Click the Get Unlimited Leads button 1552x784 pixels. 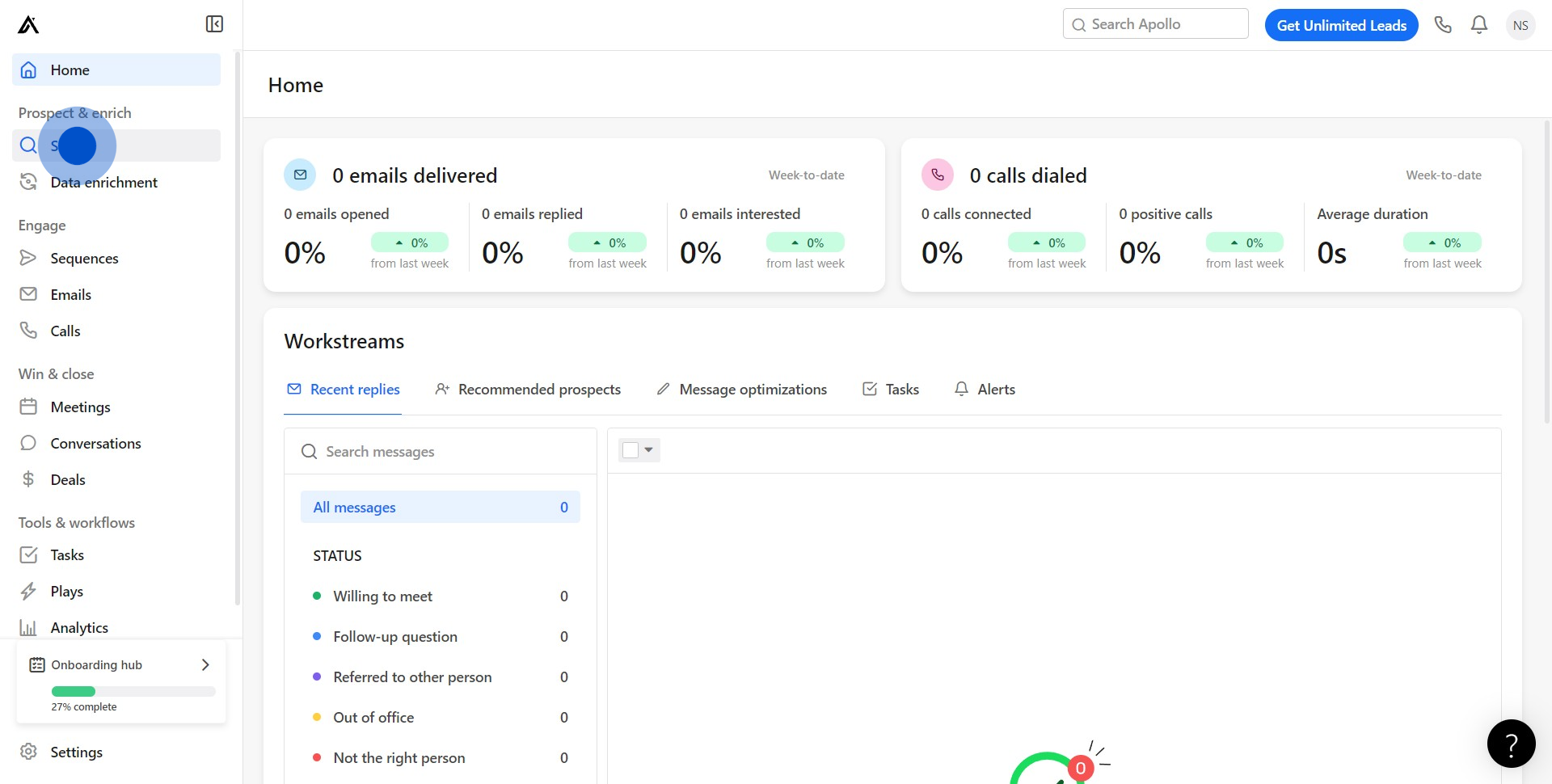[x=1341, y=25]
